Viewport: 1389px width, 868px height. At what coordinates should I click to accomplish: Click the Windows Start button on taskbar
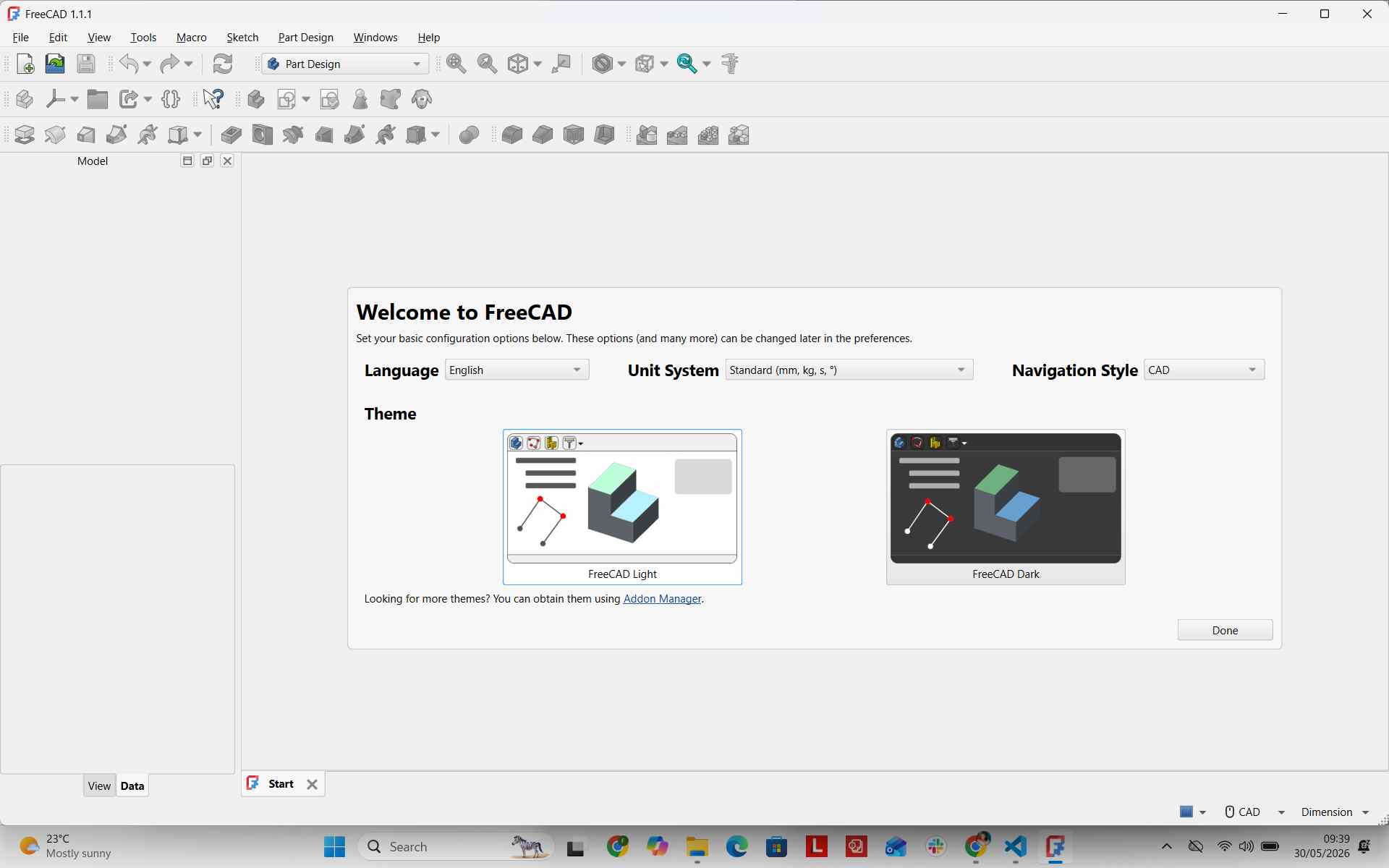tap(334, 846)
